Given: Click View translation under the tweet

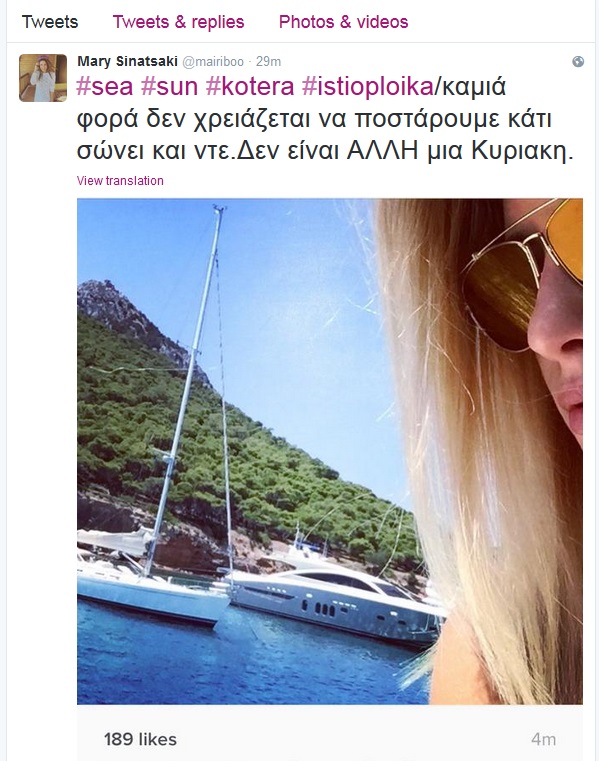Looking at the screenshot, I should 120,181.
